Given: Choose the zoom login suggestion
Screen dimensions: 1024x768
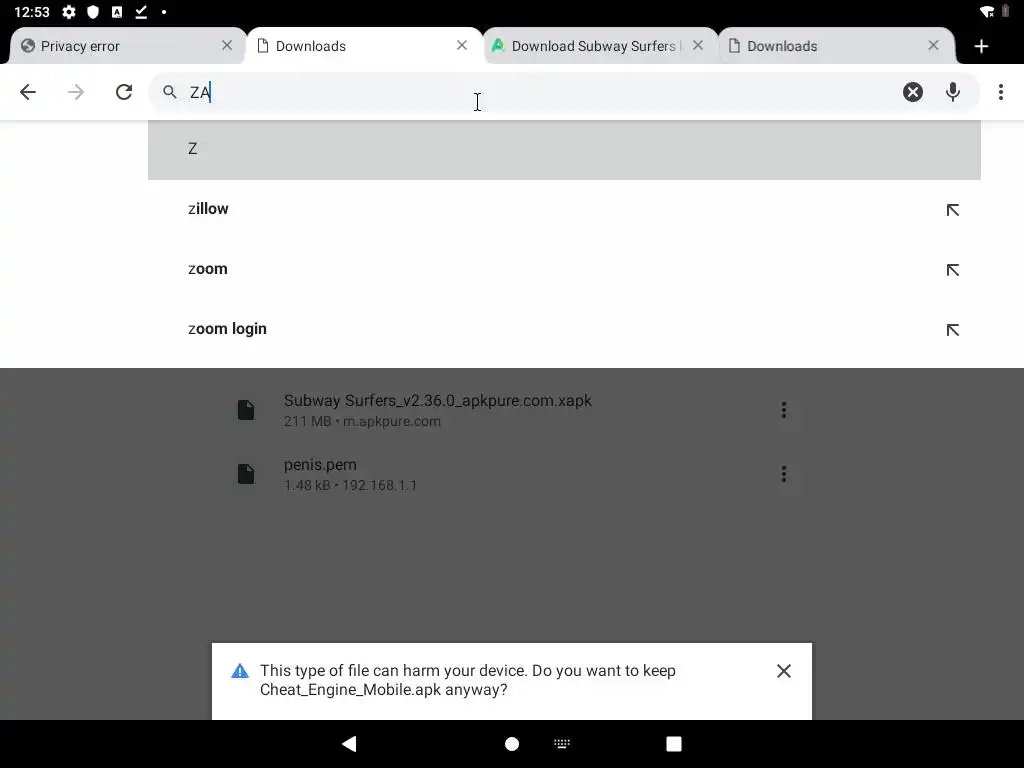Looking at the screenshot, I should tap(564, 329).
